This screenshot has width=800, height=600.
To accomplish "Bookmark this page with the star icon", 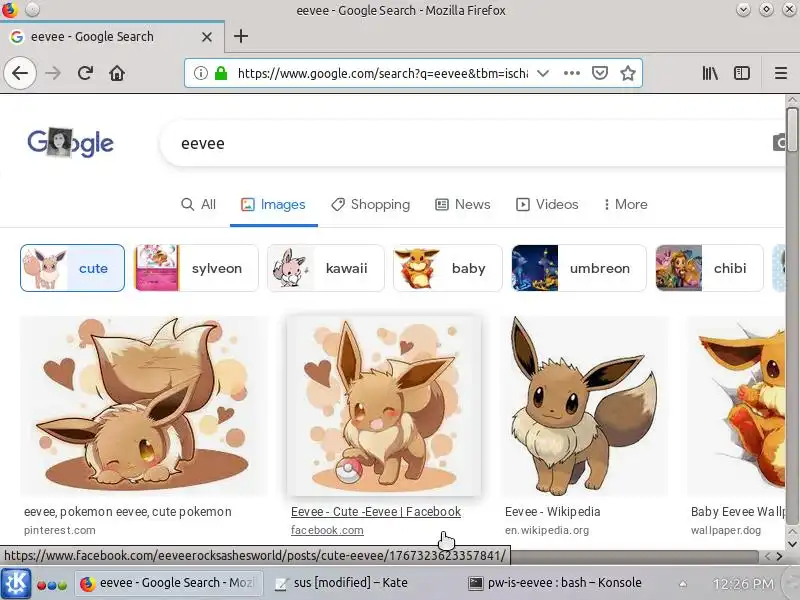I will (628, 73).
